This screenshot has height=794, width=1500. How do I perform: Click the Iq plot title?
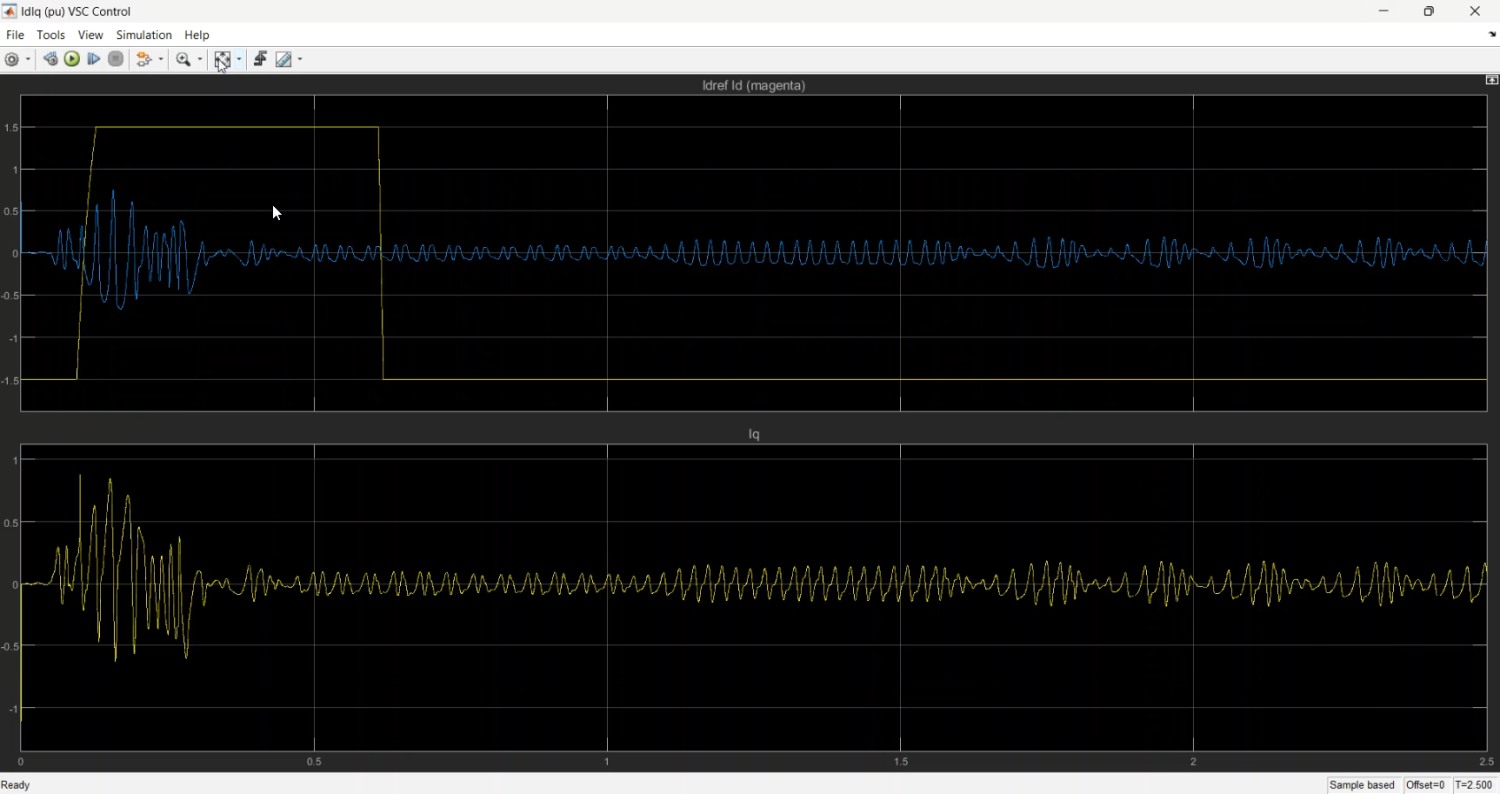754,435
